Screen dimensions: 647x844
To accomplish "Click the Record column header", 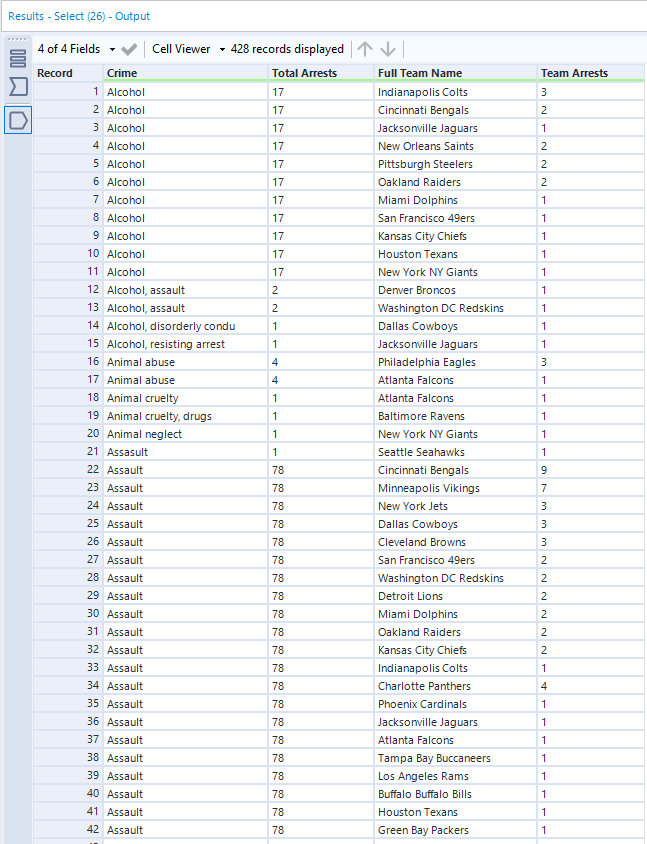I will (x=68, y=73).
